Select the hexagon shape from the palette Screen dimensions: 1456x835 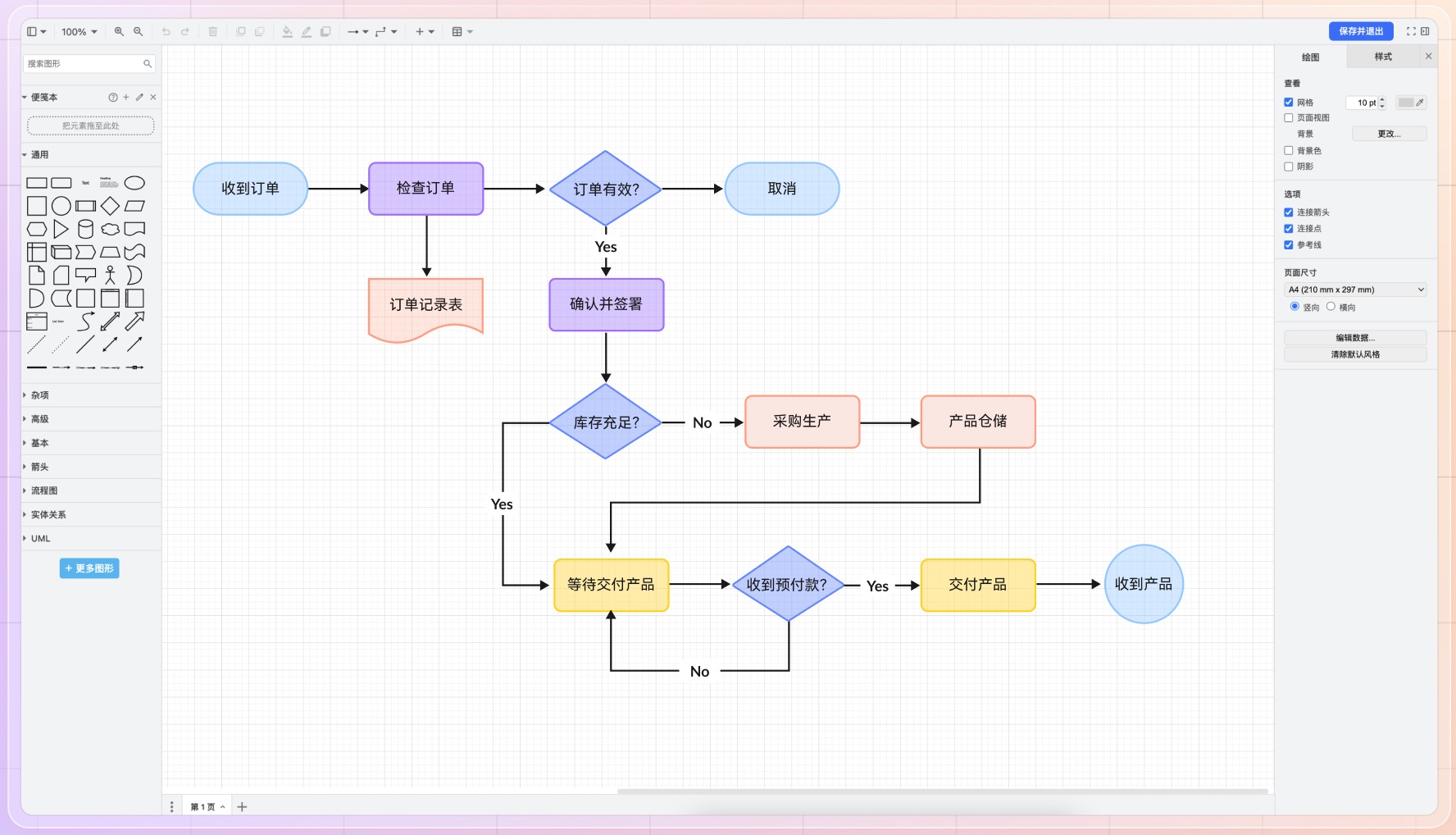[37, 229]
